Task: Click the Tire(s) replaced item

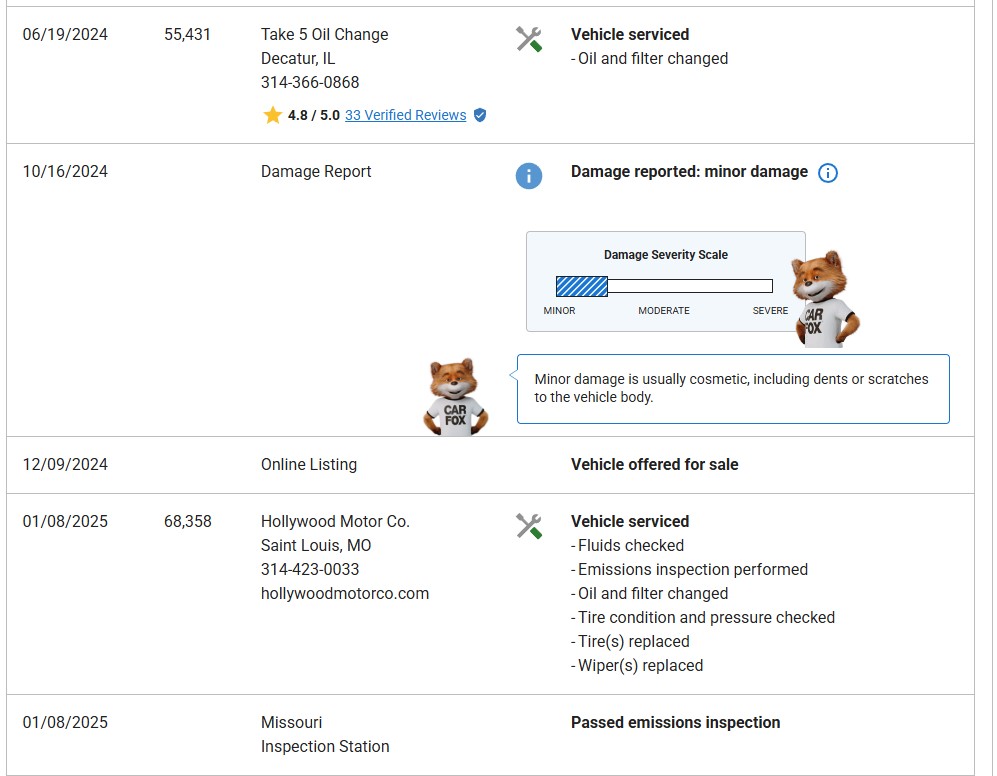Action: click(630, 641)
